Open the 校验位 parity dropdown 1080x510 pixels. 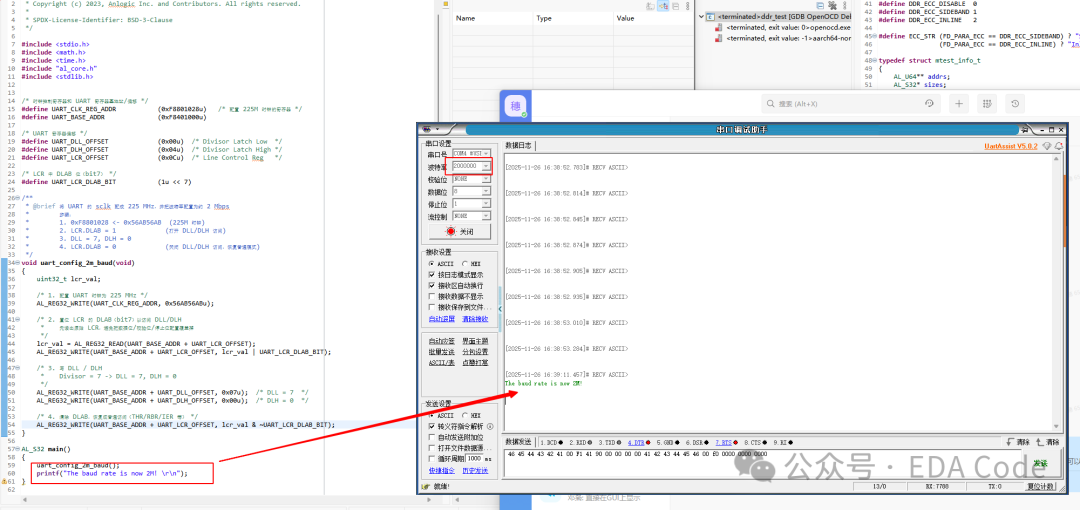pos(488,178)
